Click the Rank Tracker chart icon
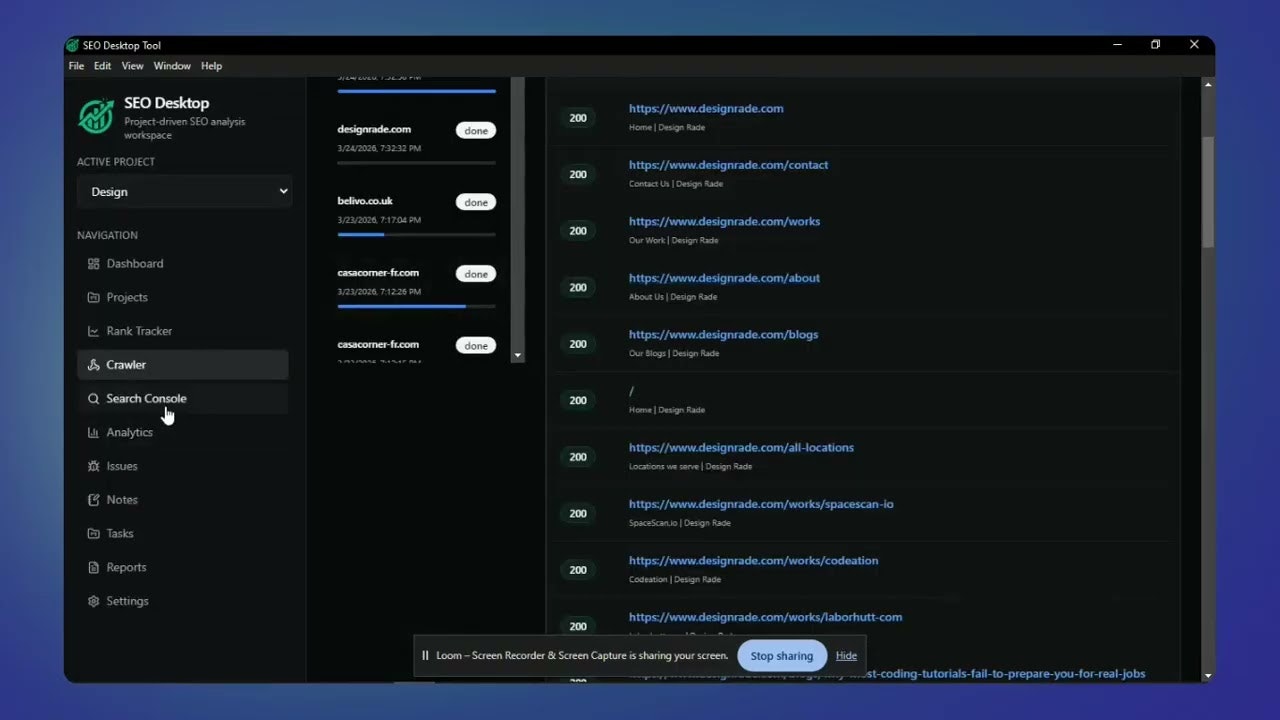This screenshot has height=720, width=1280. coord(93,331)
